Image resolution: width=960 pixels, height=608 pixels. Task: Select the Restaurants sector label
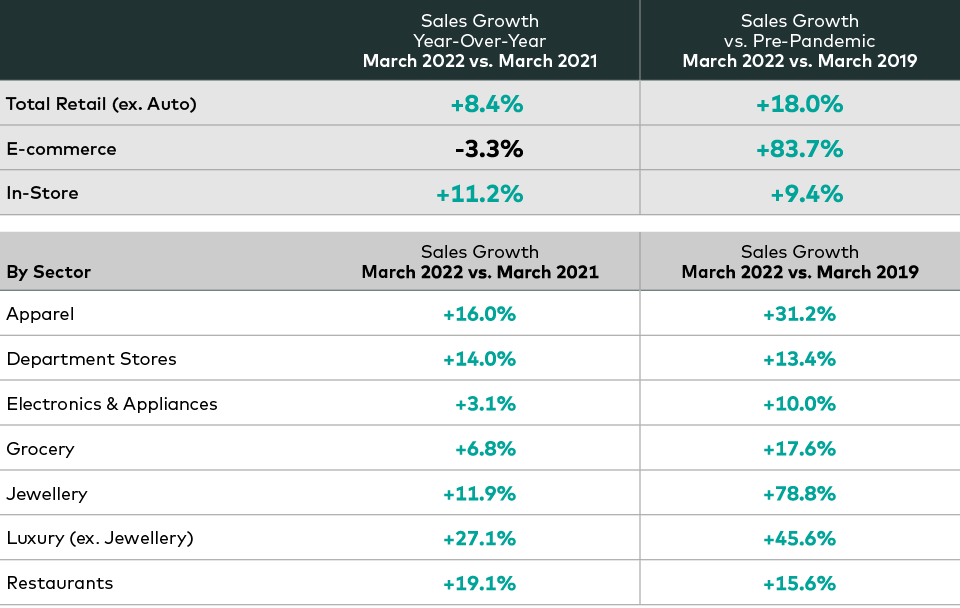(x=60, y=583)
